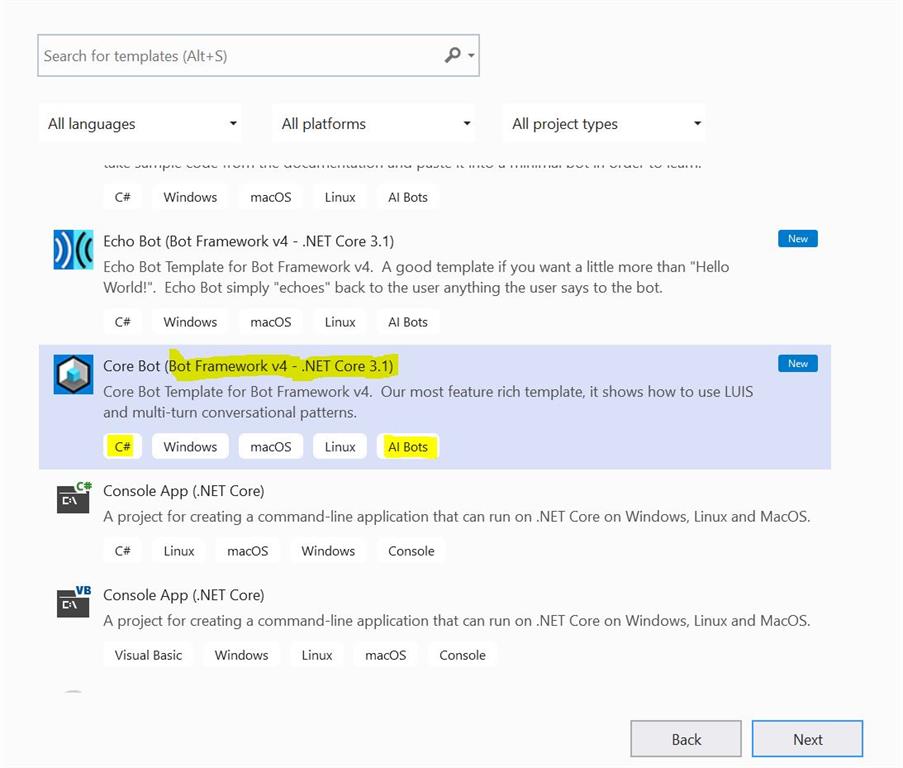Click the New badge on Echo Bot
Viewport: 903px width, 768px height.
797,238
